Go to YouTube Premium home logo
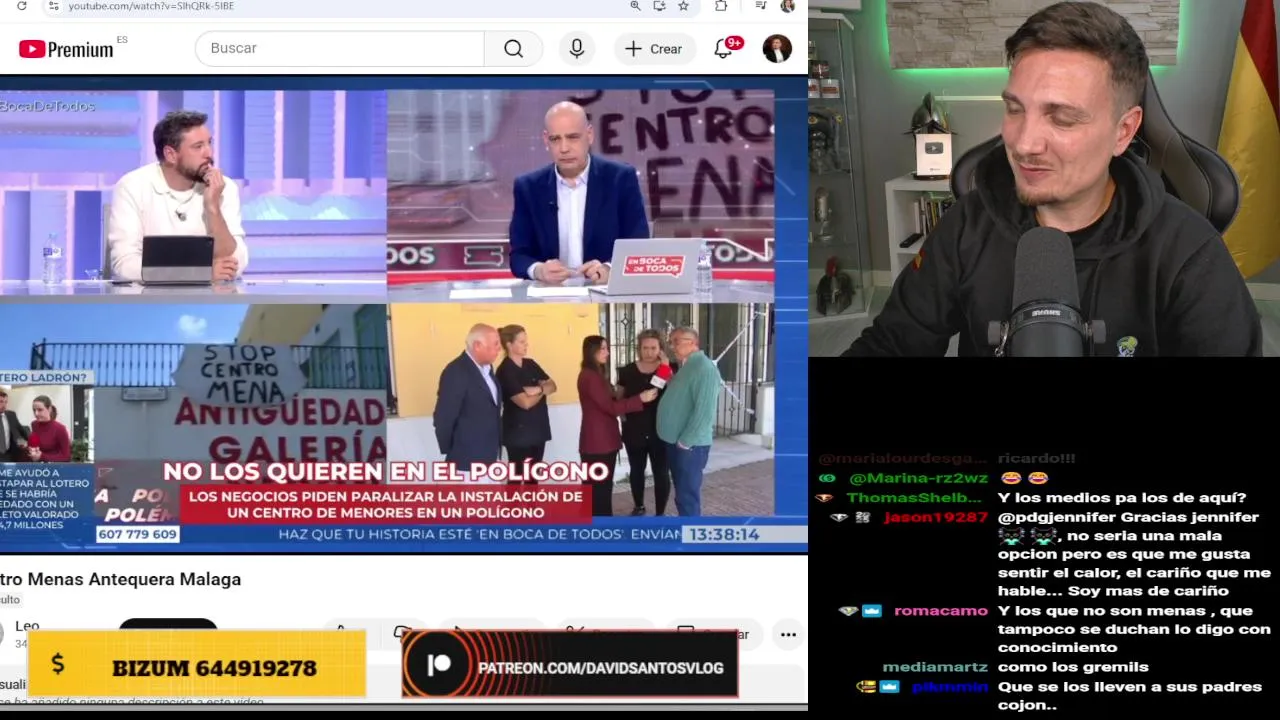Screen dimensions: 1280x720 click(x=66, y=49)
